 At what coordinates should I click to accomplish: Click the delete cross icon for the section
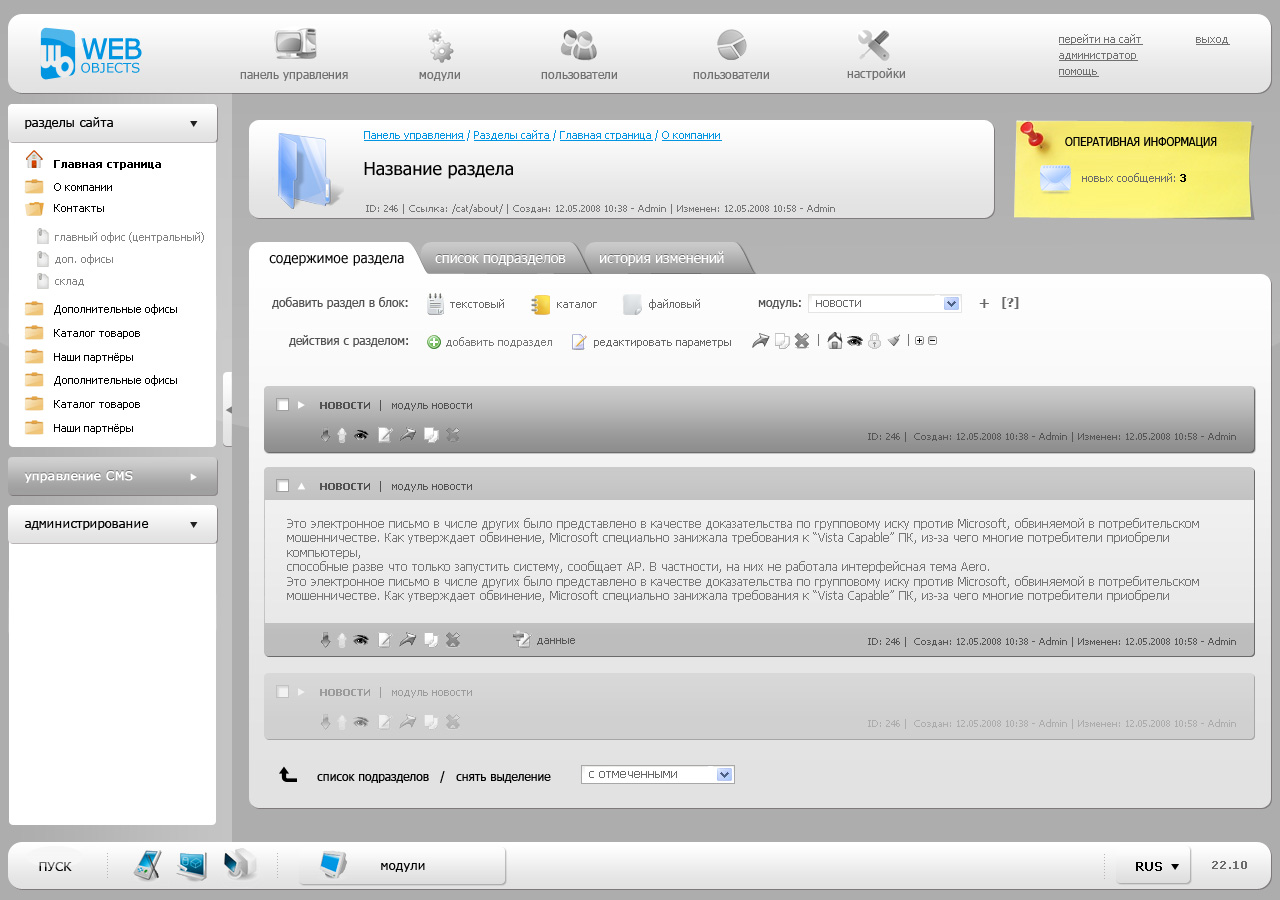(x=801, y=340)
